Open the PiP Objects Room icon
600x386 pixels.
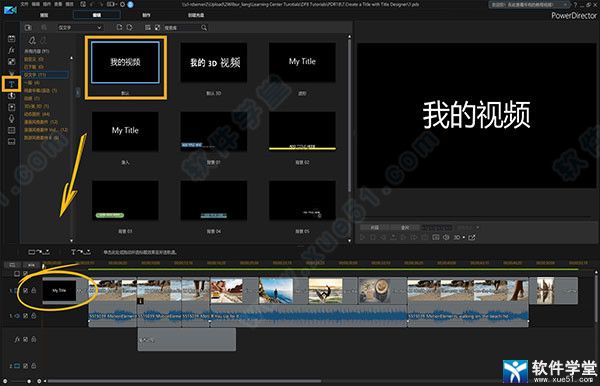tap(11, 62)
